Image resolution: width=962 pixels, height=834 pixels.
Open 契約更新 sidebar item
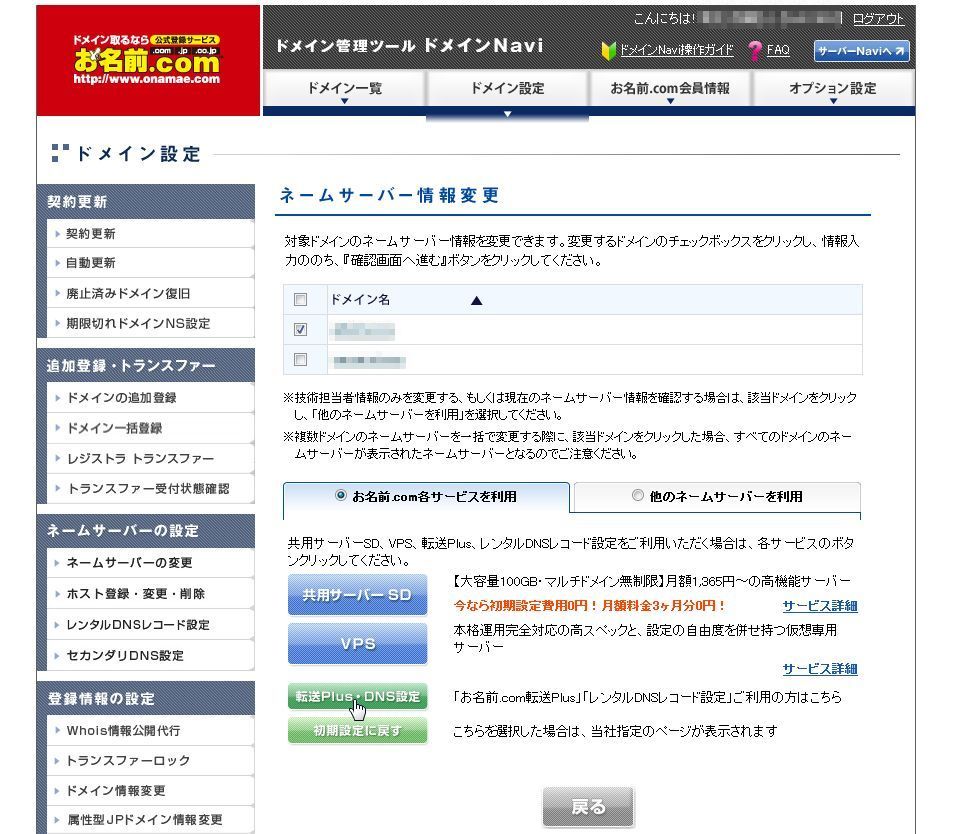pos(150,234)
